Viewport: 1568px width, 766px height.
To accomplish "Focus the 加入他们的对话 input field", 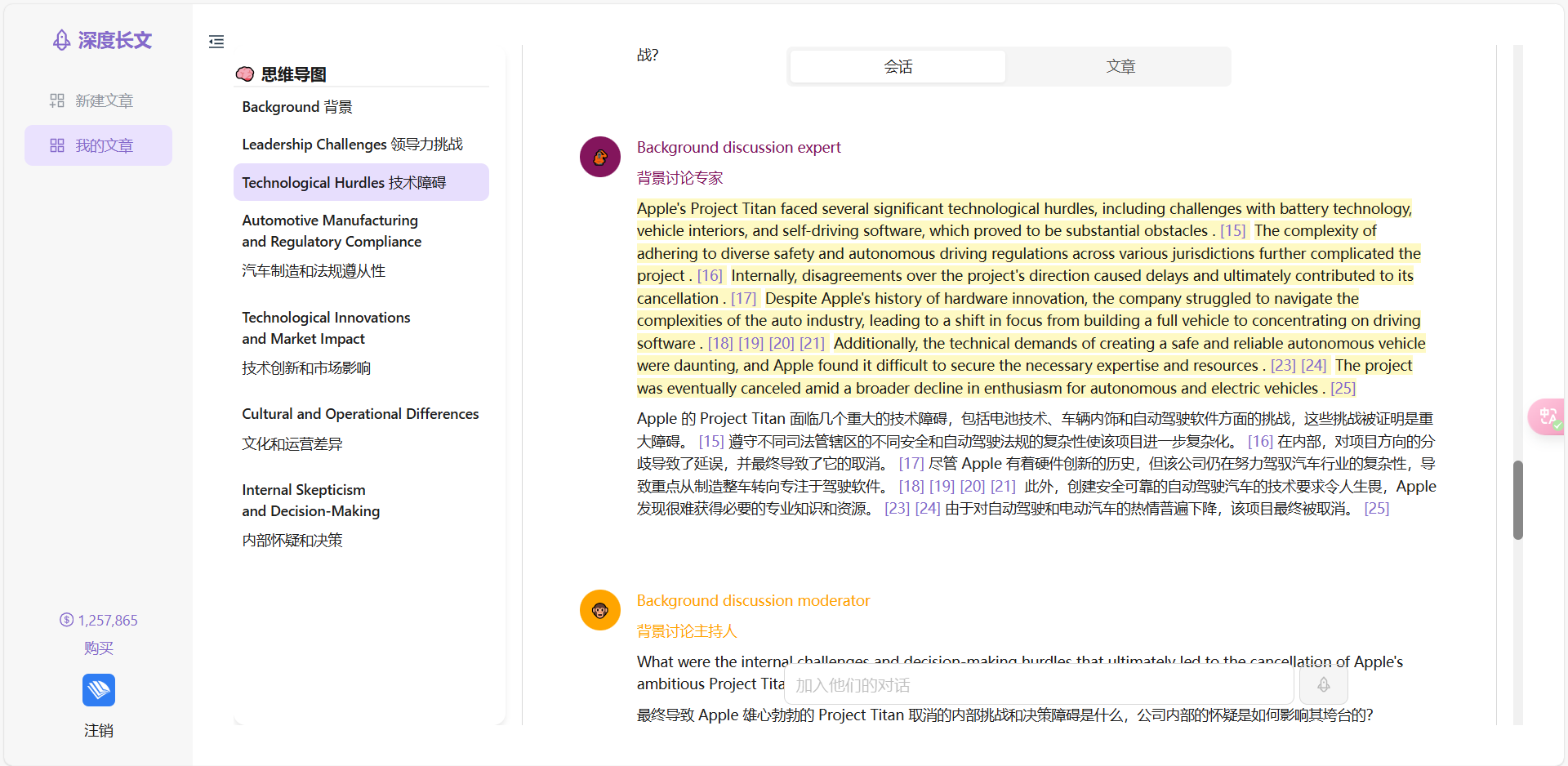I will click(x=1039, y=684).
